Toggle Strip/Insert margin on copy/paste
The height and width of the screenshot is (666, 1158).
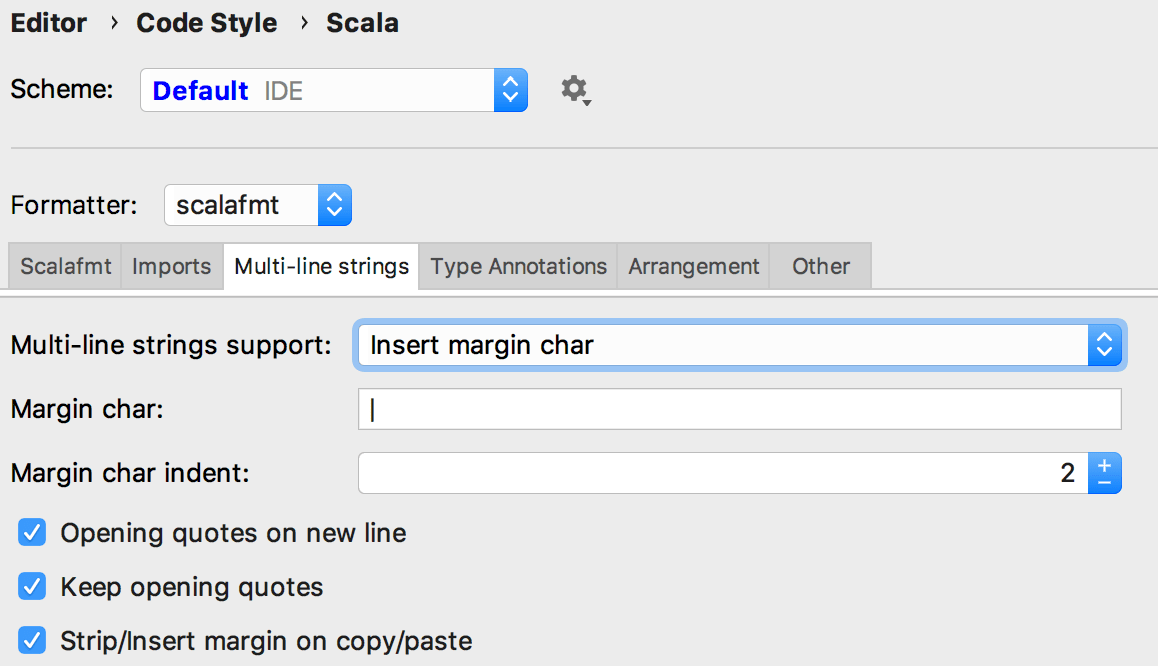point(32,641)
